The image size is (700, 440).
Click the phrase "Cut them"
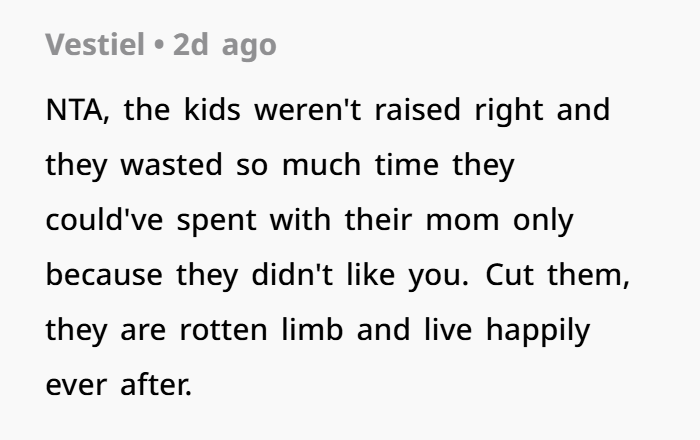[x=558, y=275]
